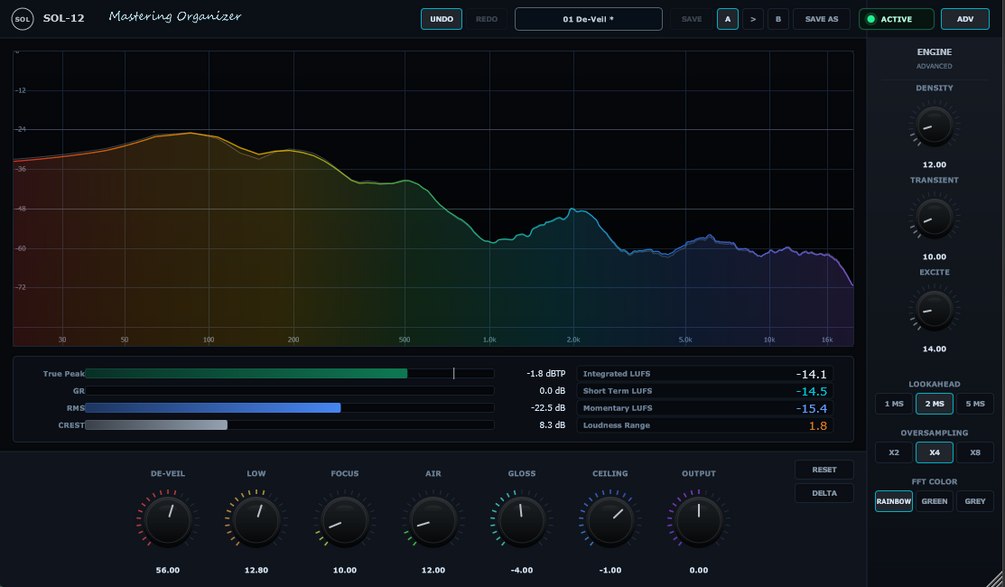Viewport: 1005px width, 587px height.
Task: Open the 01 De-Veil preset selector
Action: [588, 19]
